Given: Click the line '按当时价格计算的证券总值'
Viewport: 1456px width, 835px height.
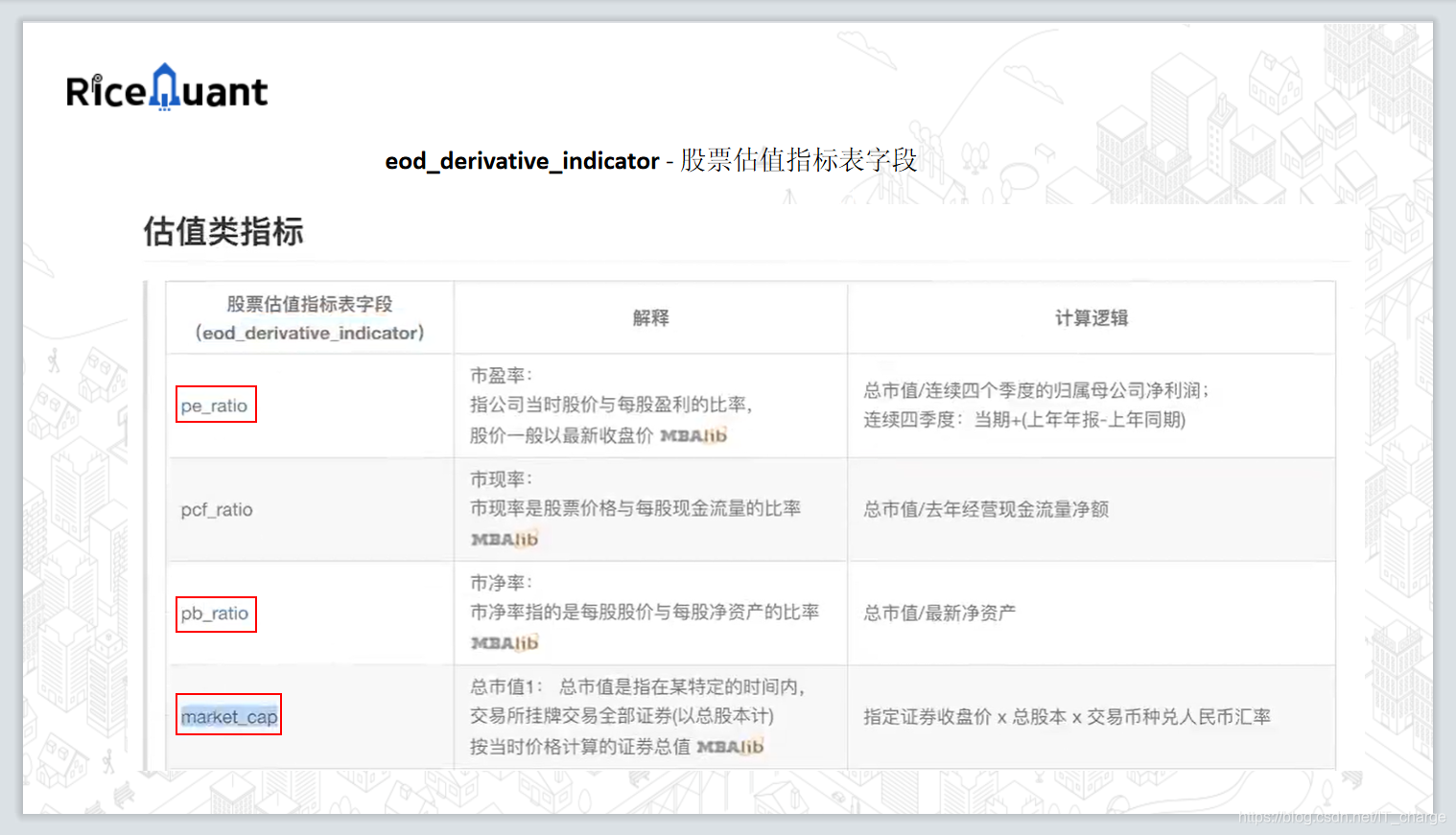Looking at the screenshot, I should point(580,746).
